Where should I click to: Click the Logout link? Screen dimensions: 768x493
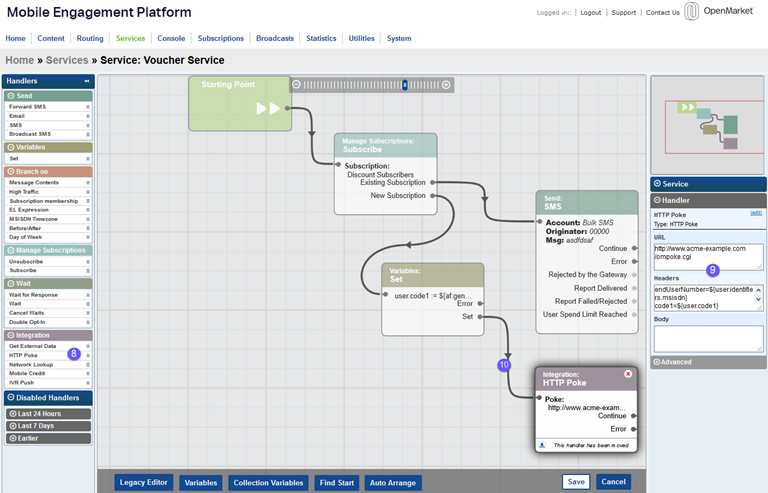[x=591, y=13]
